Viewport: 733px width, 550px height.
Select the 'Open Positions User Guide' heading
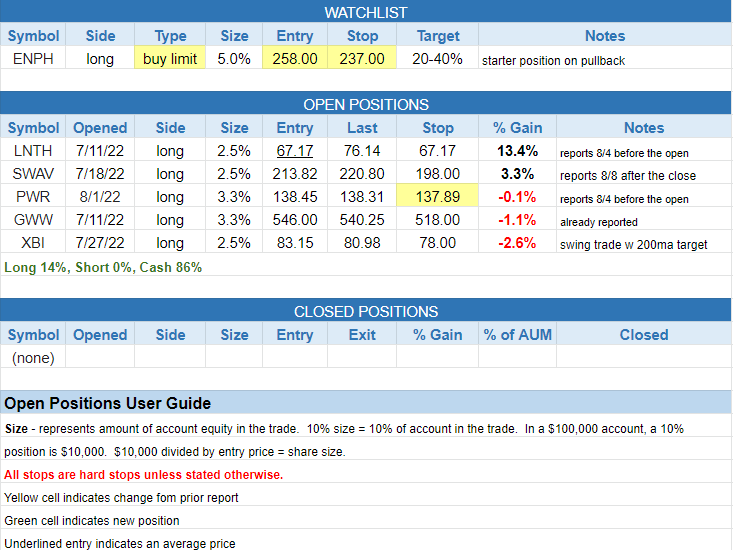pos(108,403)
